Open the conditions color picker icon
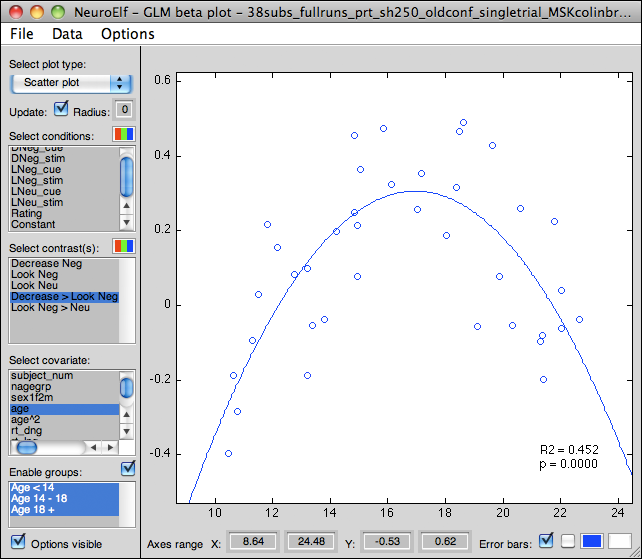 (124, 135)
